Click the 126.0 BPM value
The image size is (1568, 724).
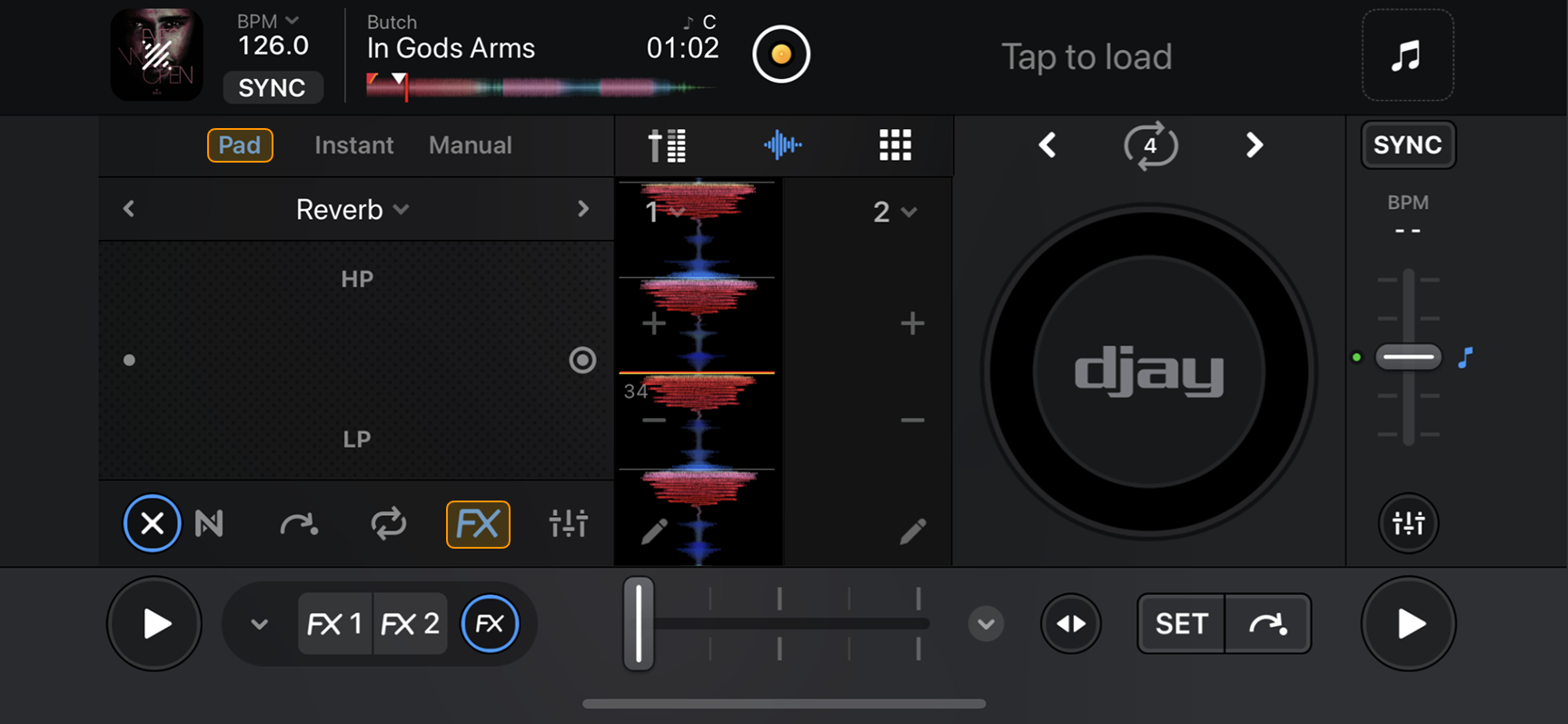(x=273, y=45)
